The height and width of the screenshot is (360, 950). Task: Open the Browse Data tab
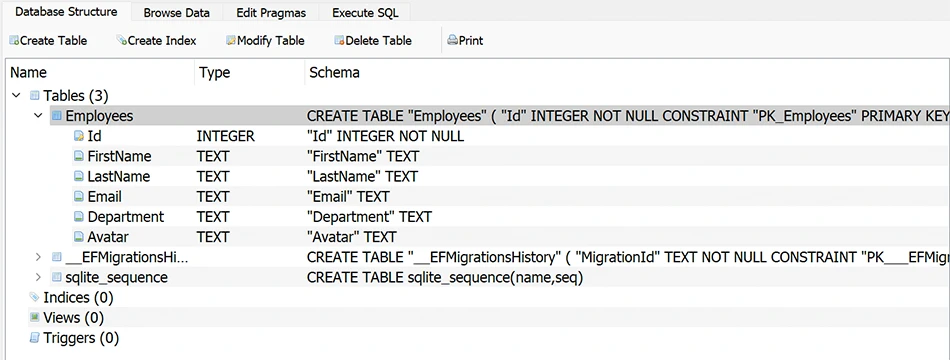pyautogui.click(x=176, y=12)
